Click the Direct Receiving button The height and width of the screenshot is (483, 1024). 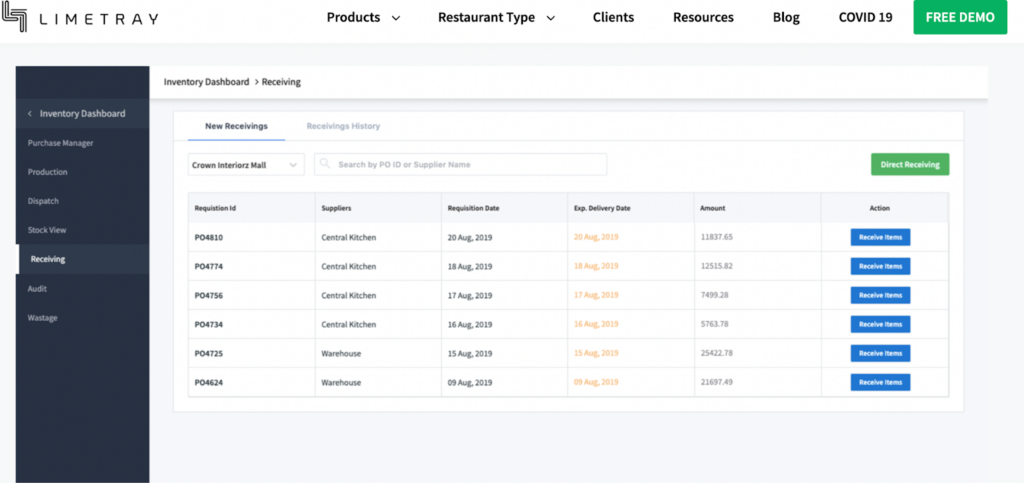click(910, 164)
